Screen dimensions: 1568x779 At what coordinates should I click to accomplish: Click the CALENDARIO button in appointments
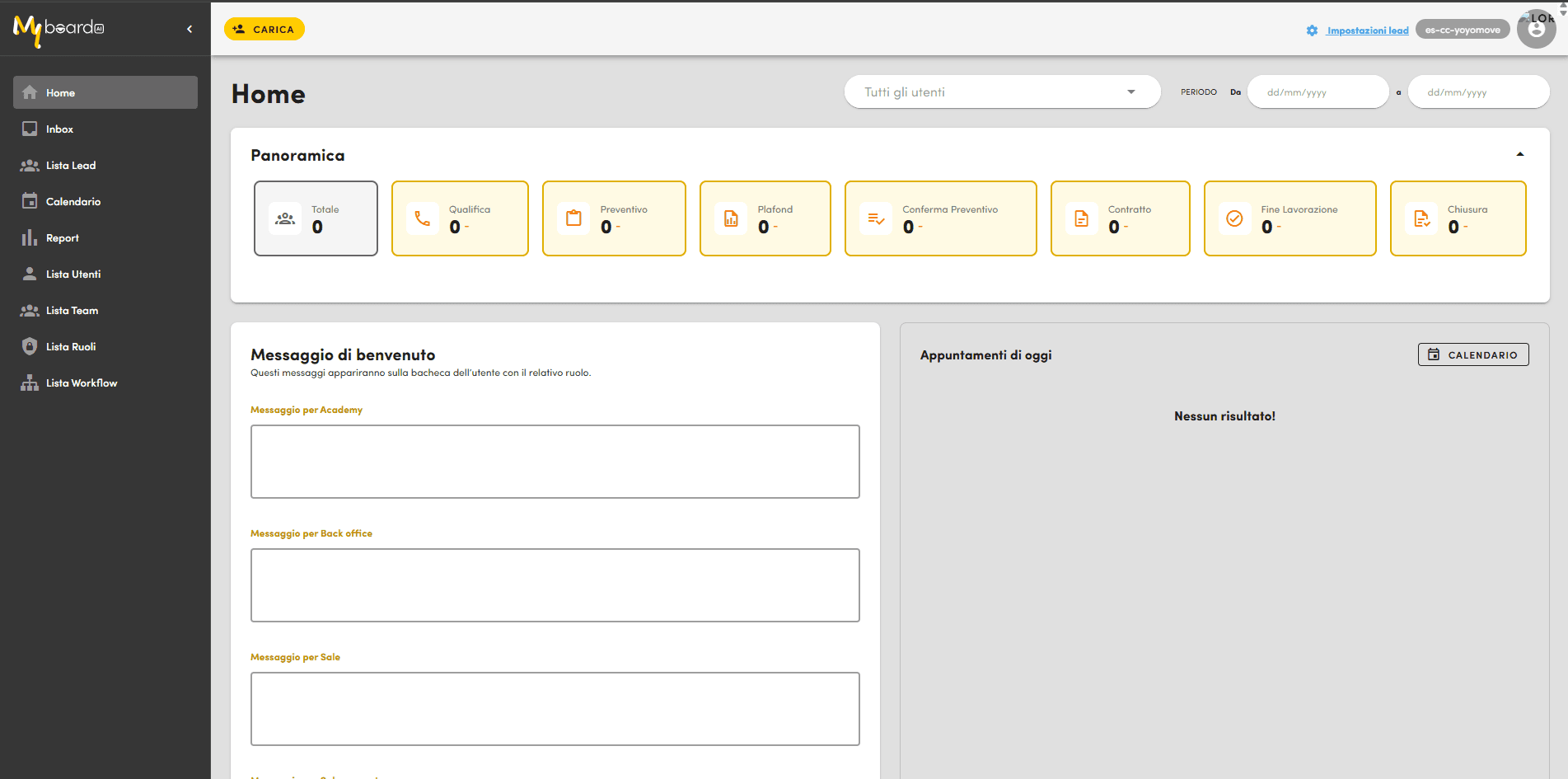pos(1472,354)
